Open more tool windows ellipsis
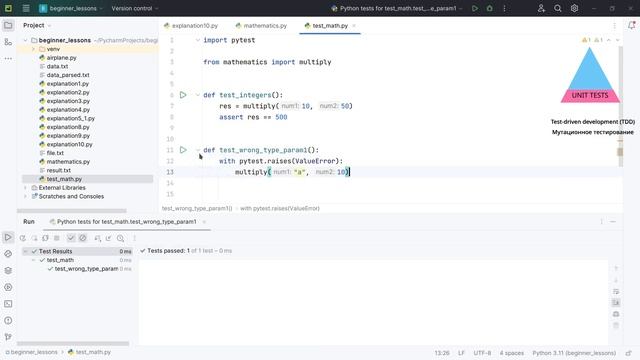The image size is (640, 360). coord(8,58)
